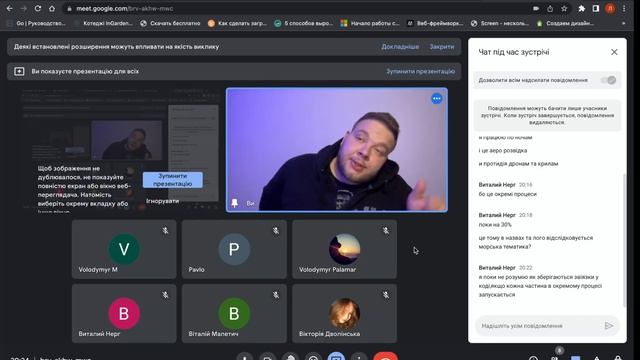The image size is (640, 360).
Task: Click the camera indicator icon in address bar
Action: [x=536, y=8]
